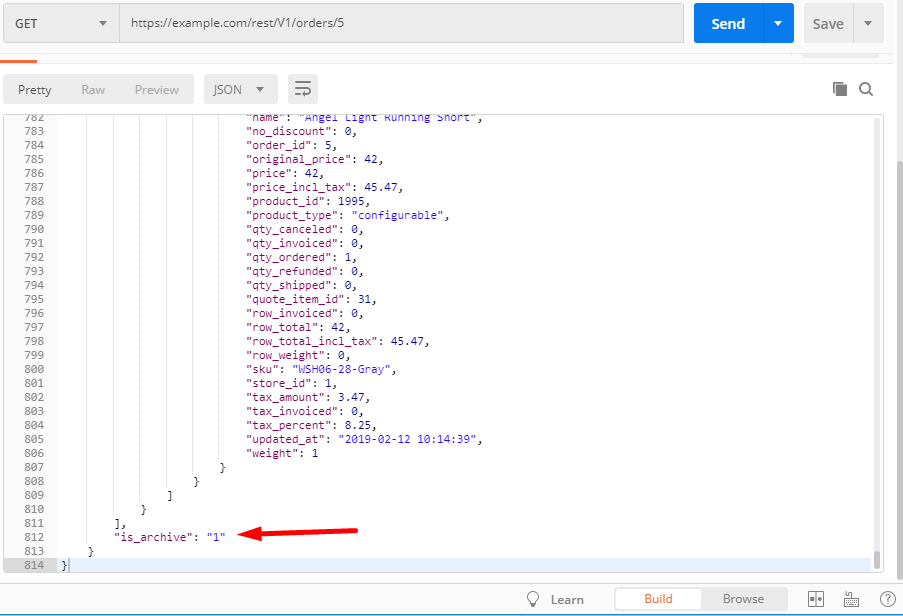Screen dimensions: 903x616
Task: Toggle two-pane layout icon
Action: (x=815, y=599)
